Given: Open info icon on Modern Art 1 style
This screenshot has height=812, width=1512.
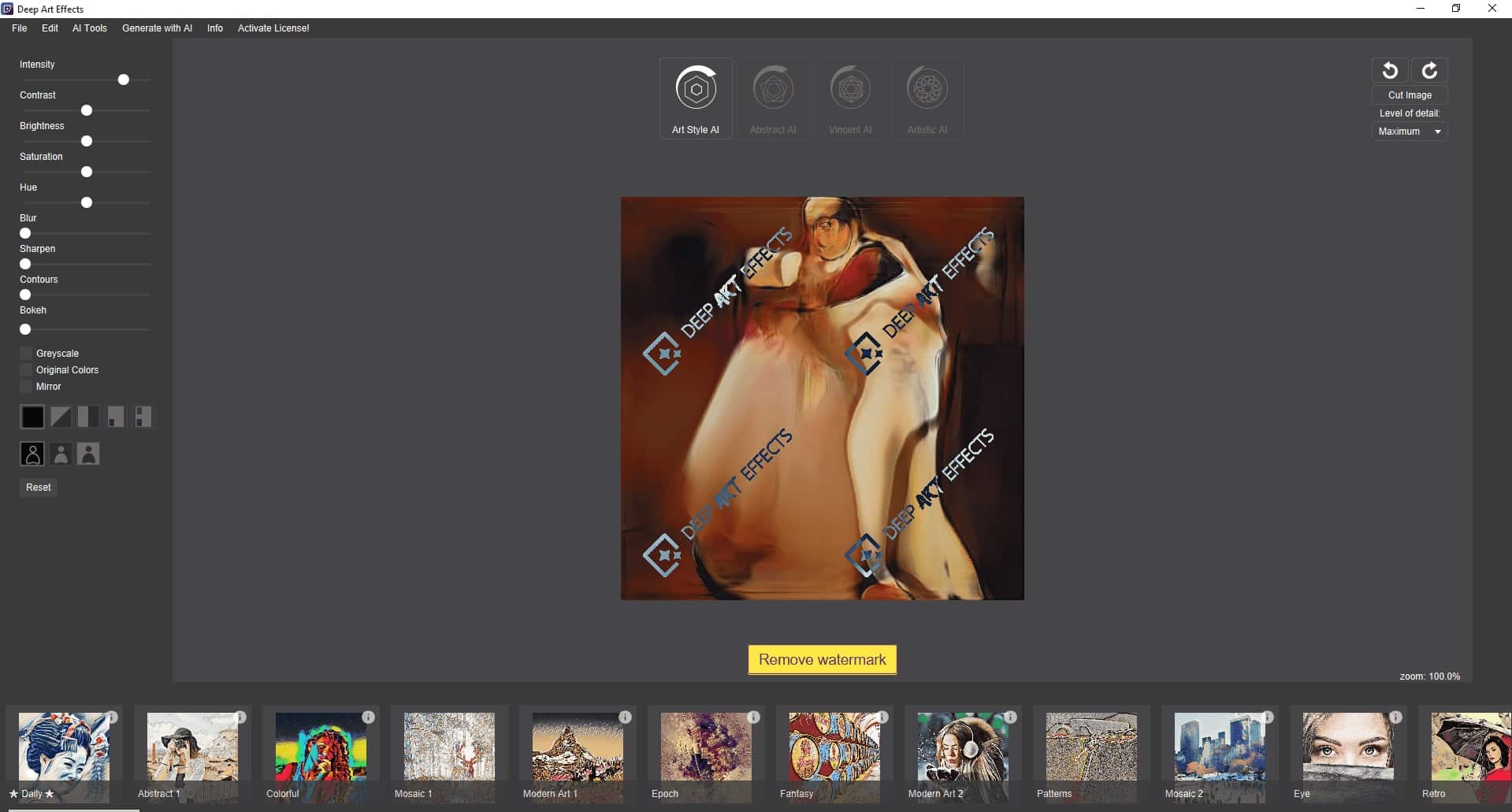Looking at the screenshot, I should 625,717.
